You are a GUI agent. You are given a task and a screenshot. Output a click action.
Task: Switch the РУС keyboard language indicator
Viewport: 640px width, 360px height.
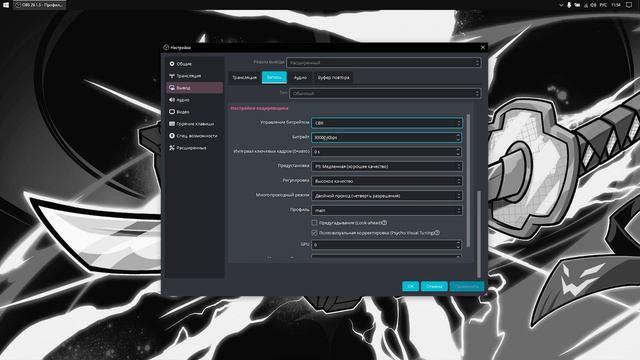603,5
